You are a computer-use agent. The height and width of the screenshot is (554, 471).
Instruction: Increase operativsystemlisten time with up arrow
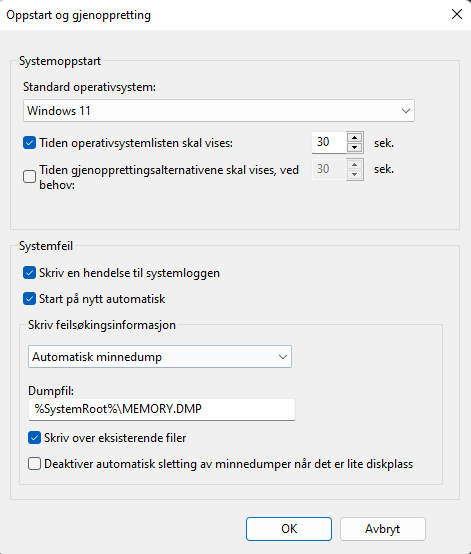pos(354,137)
